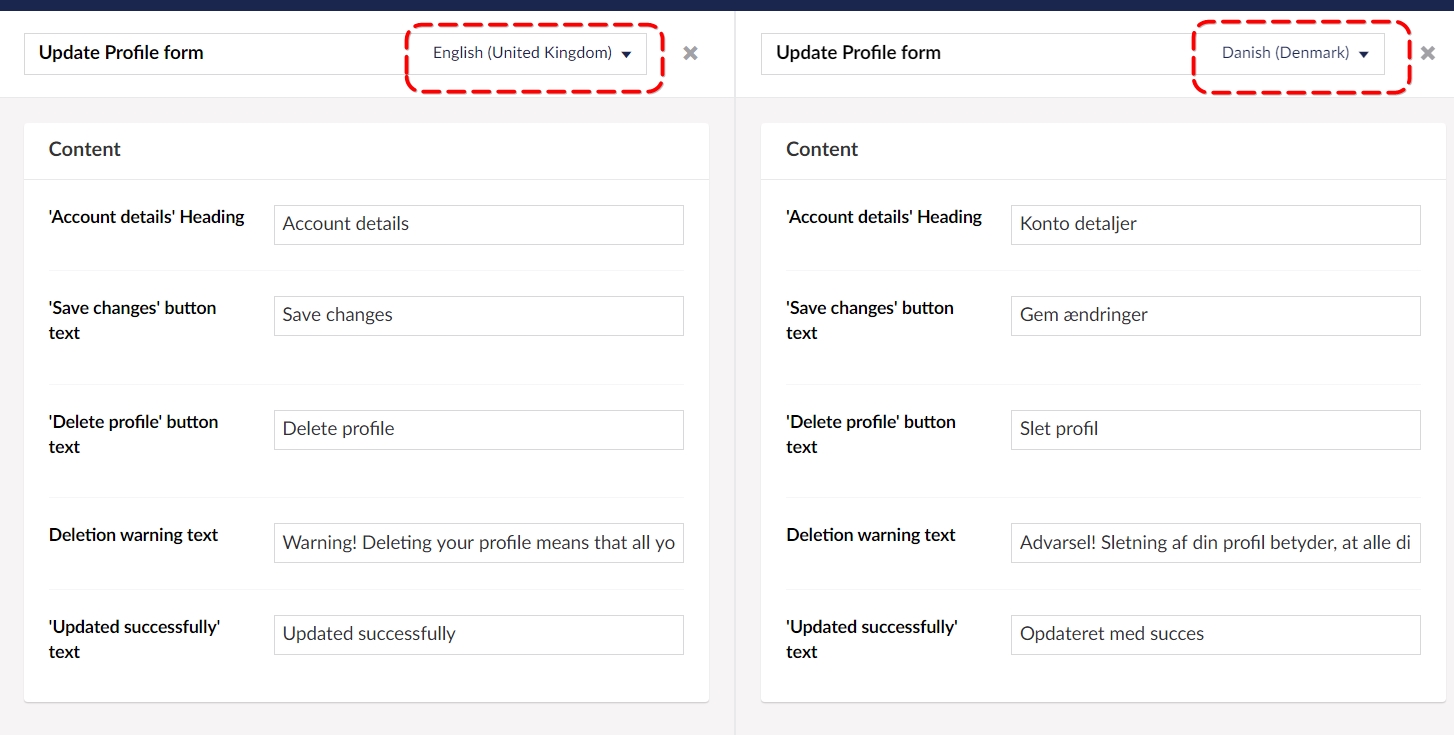Click the 'Gem ændringer' input field

click(1216, 315)
